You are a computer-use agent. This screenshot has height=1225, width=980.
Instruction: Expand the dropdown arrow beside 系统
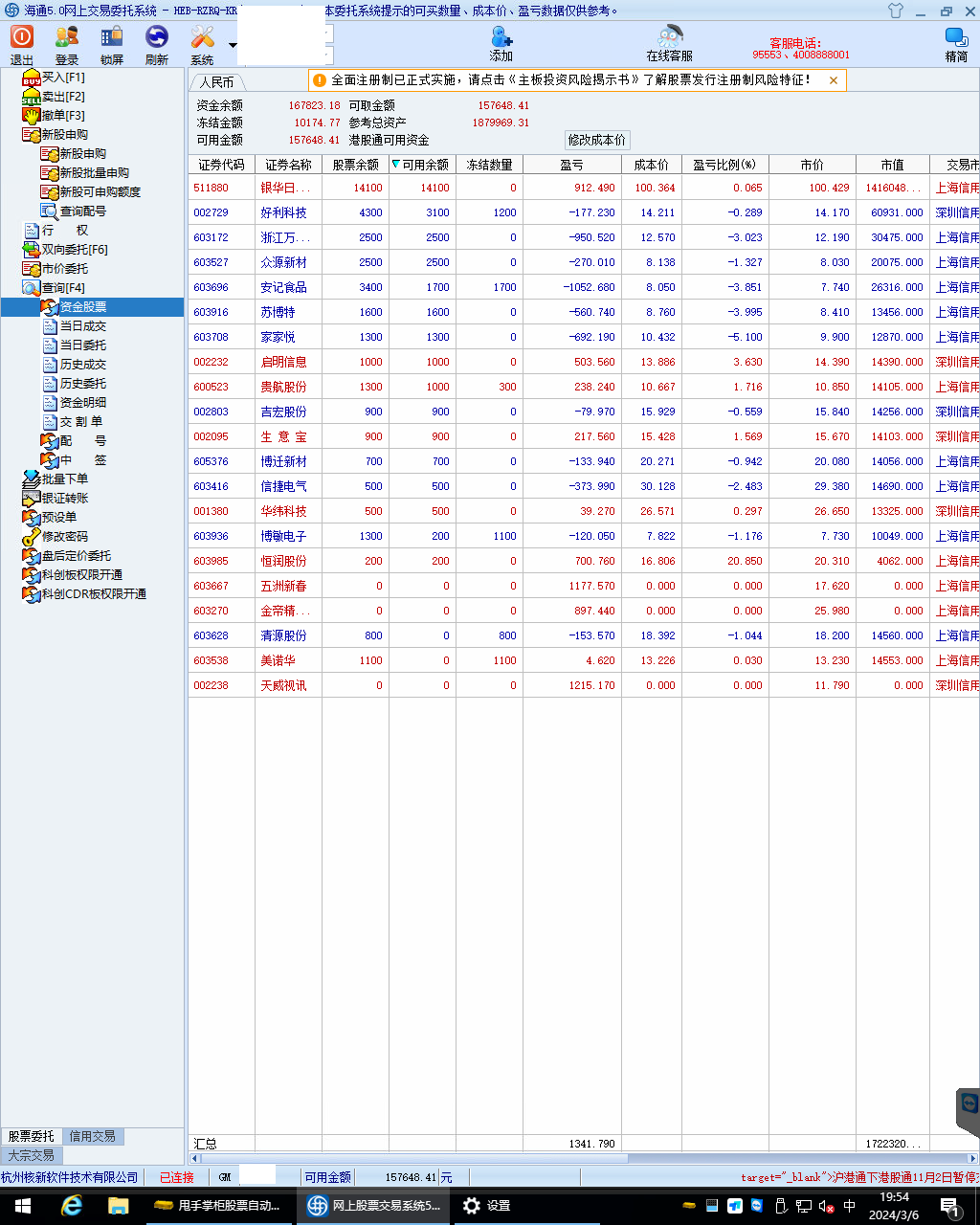(x=233, y=45)
